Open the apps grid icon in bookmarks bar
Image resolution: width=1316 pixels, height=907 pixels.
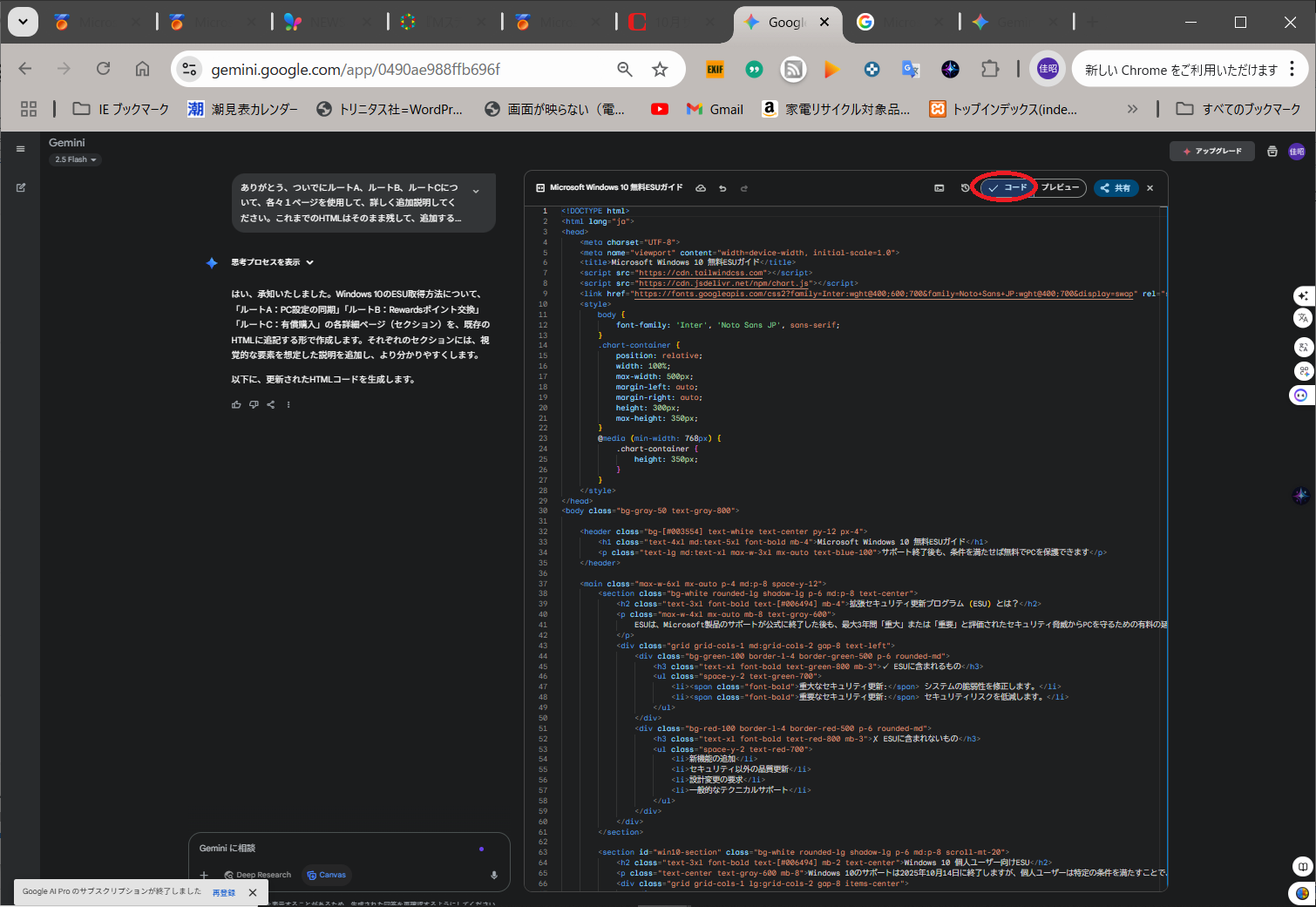pos(29,109)
